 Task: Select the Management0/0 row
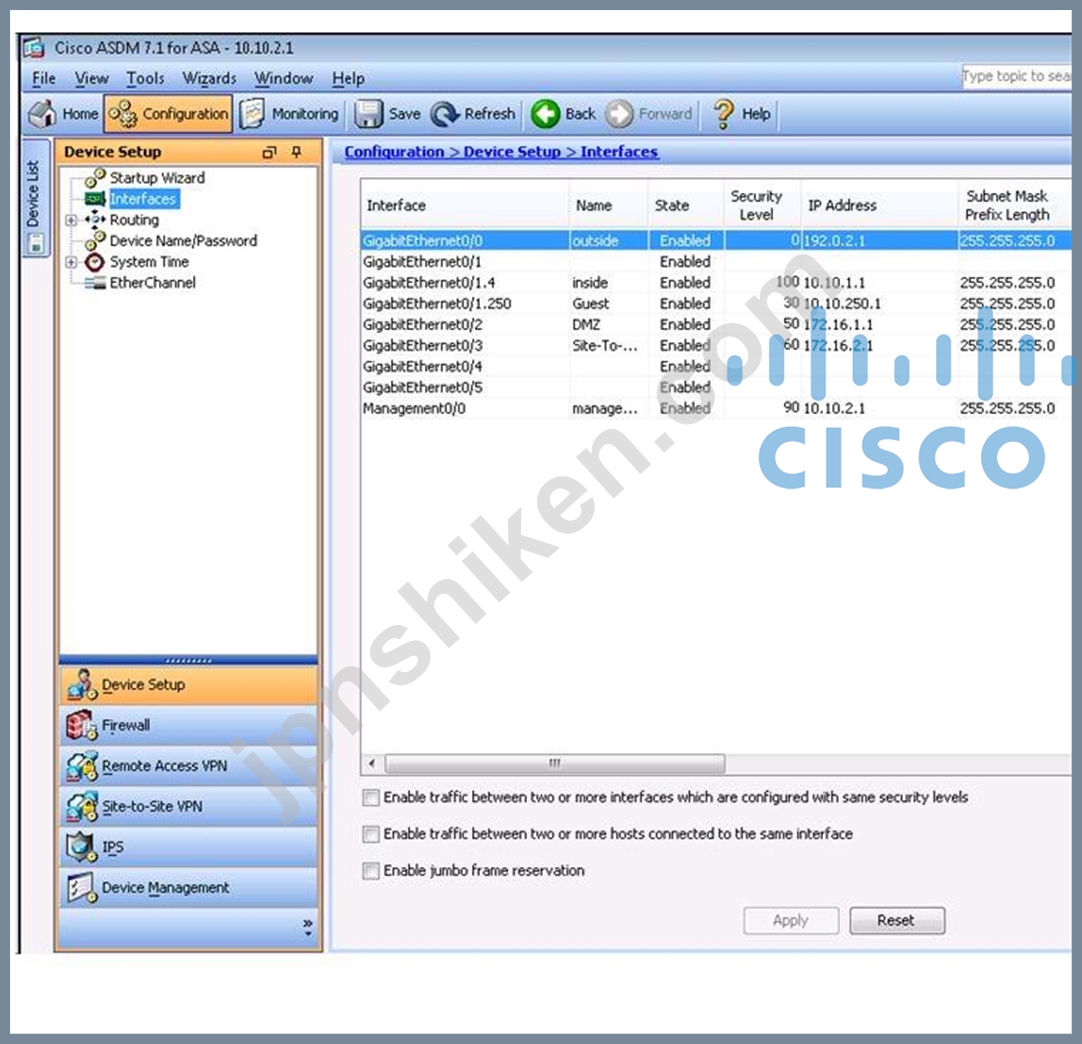coord(716,408)
